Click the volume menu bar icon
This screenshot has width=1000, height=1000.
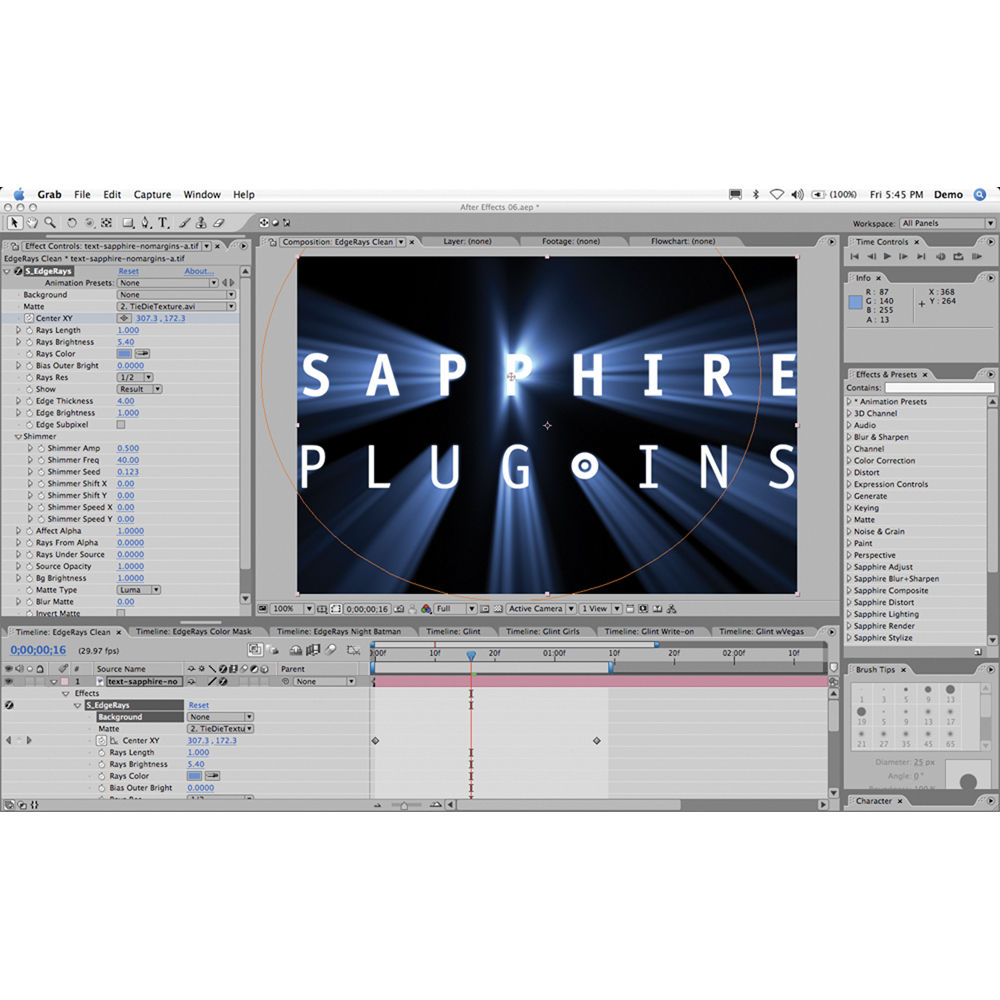pos(797,195)
